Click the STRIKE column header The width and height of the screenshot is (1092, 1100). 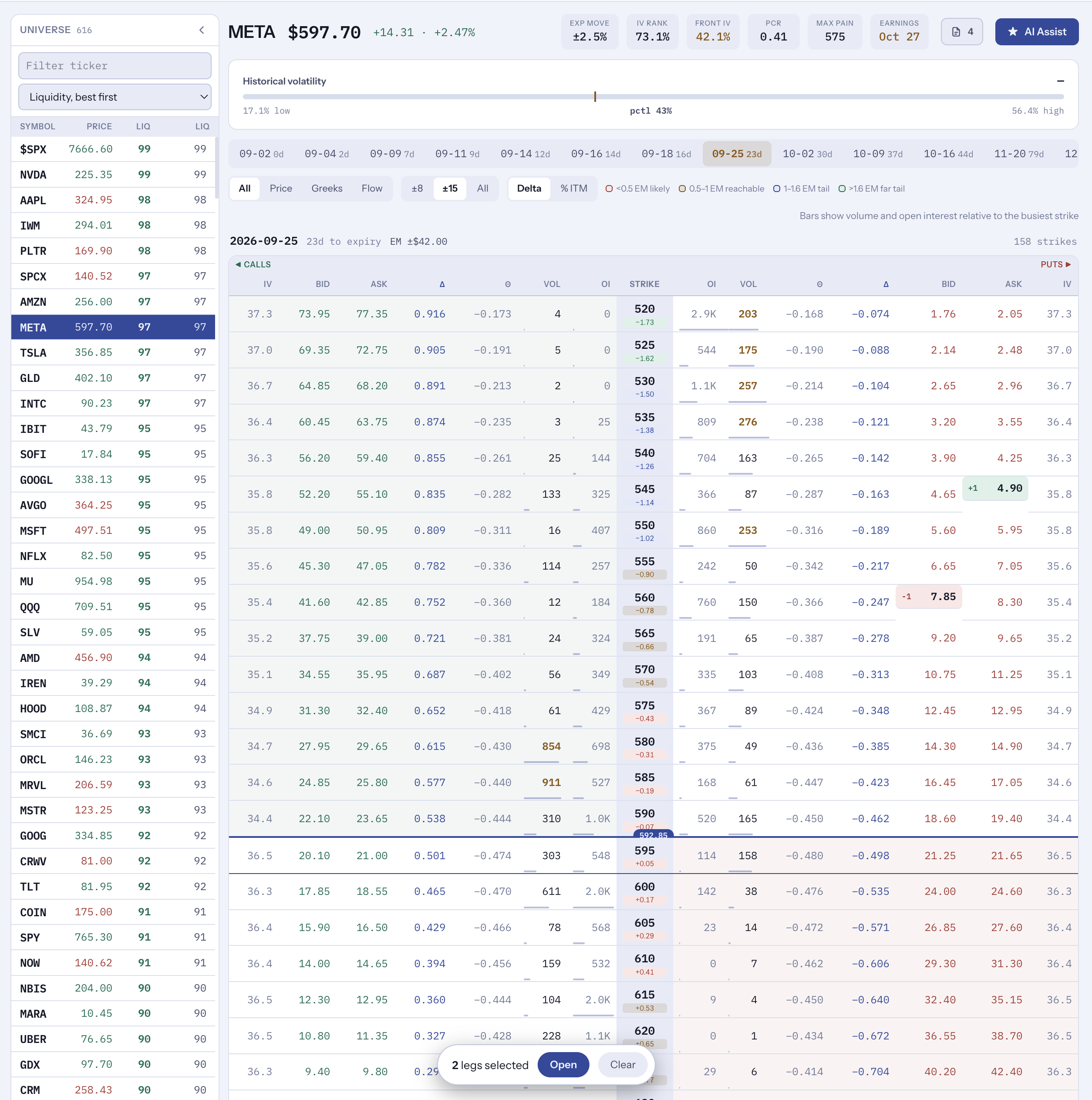(644, 284)
